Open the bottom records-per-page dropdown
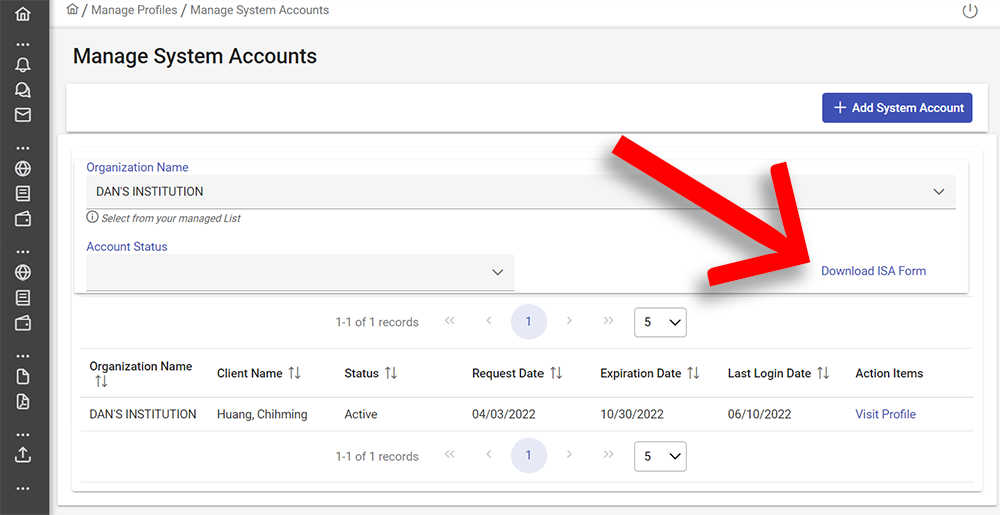Image resolution: width=1000 pixels, height=515 pixels. (x=660, y=456)
